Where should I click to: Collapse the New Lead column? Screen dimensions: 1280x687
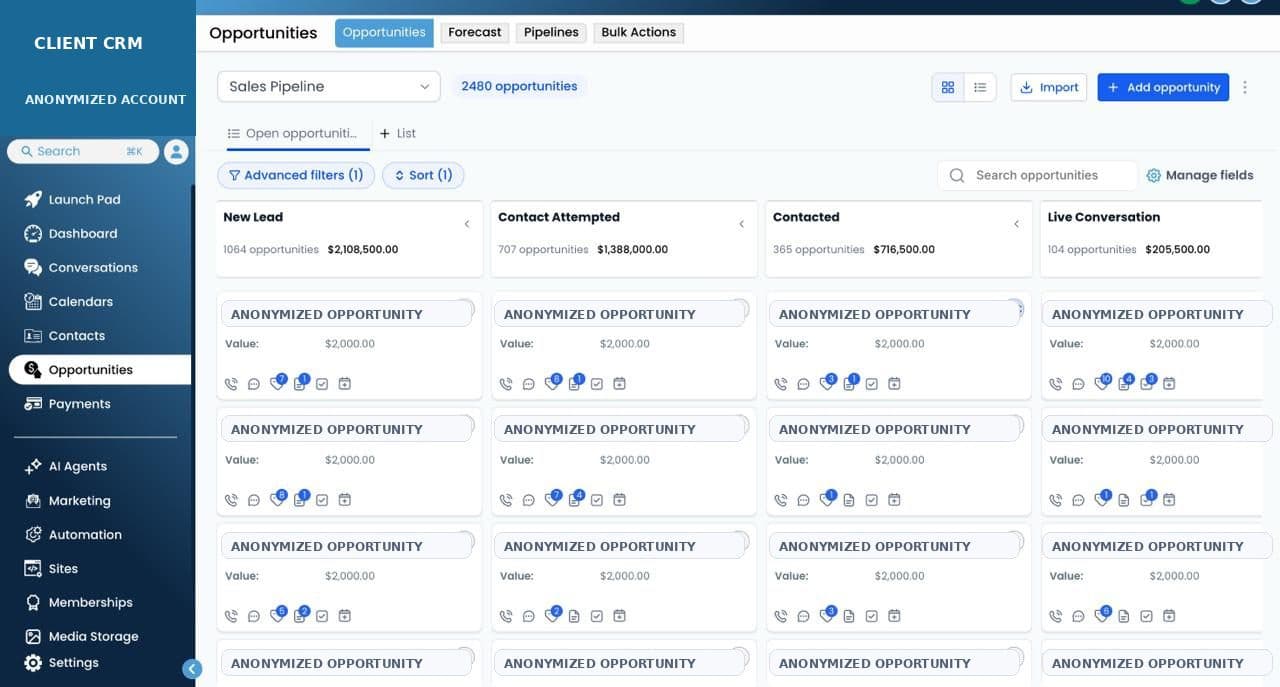(467, 224)
